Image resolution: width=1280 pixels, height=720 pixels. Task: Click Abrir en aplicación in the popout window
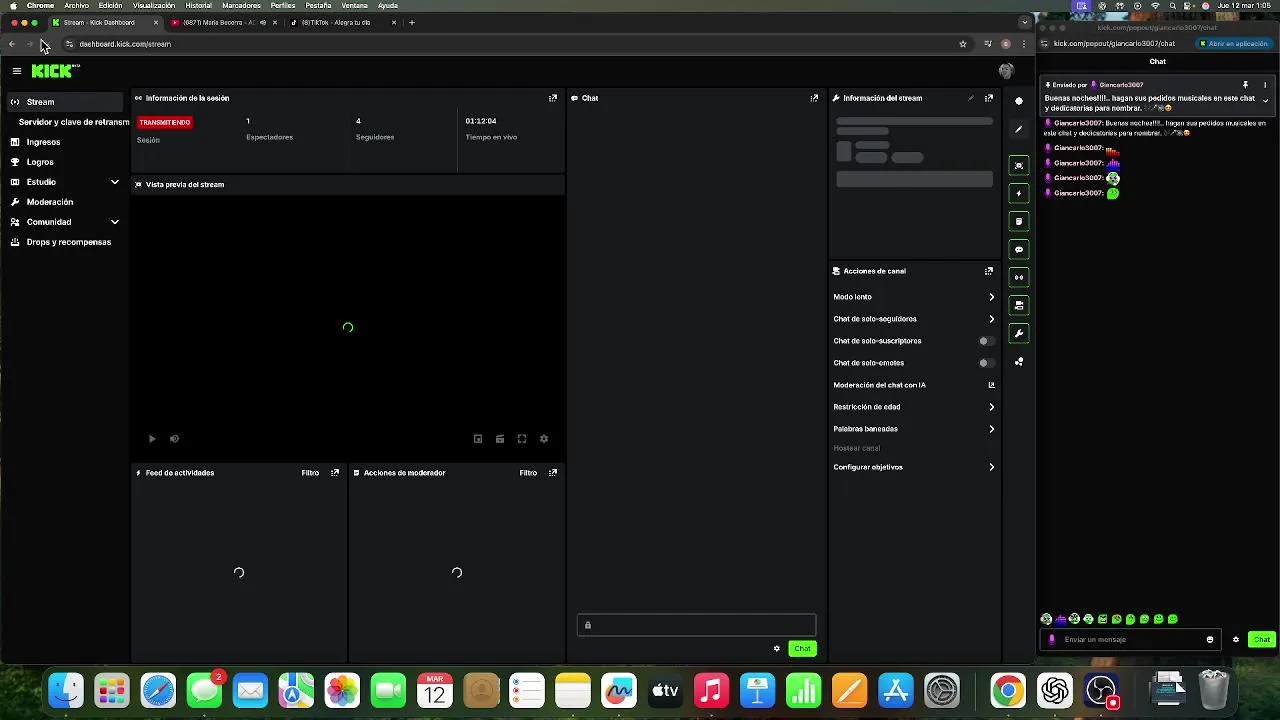[1233, 44]
